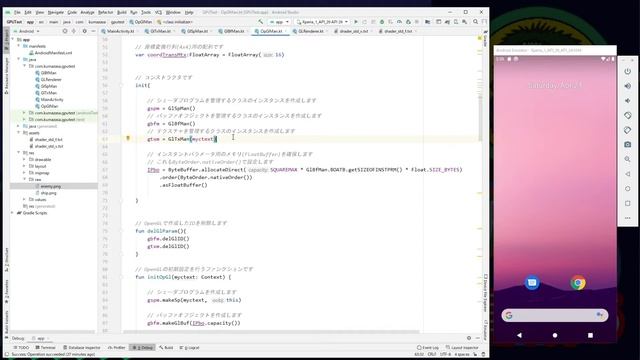
Task: Click emulator more options ellipsis
Action: 628,218
